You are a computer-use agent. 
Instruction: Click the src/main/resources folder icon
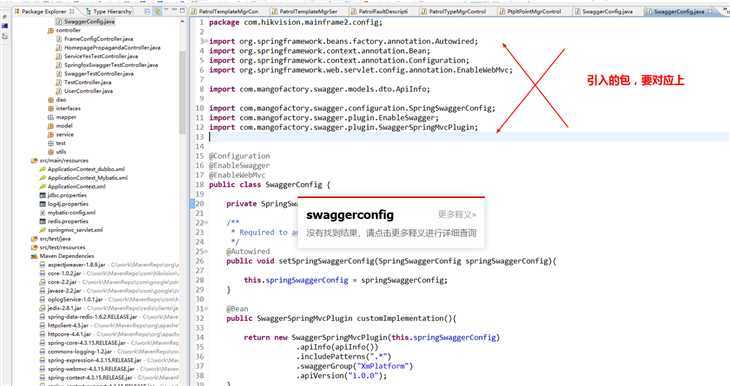point(34,161)
